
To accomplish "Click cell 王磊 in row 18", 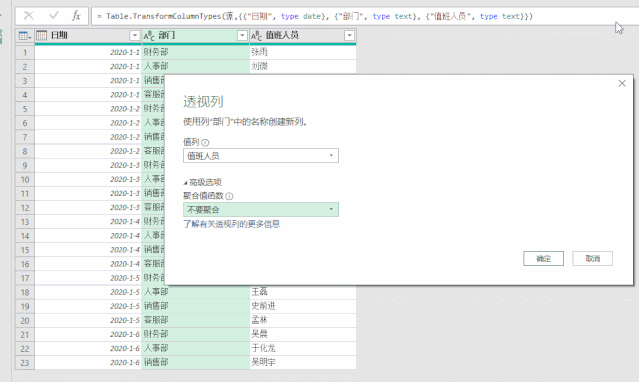I will tap(303, 292).
